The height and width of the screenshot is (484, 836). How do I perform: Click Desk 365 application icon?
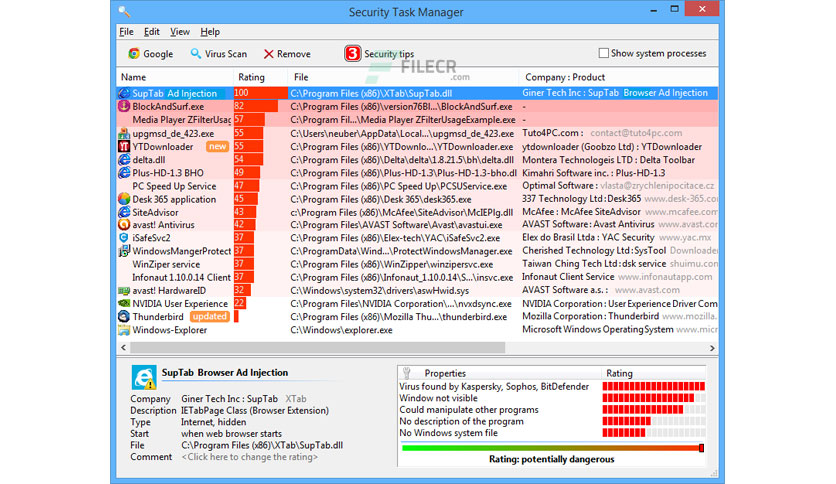124,199
